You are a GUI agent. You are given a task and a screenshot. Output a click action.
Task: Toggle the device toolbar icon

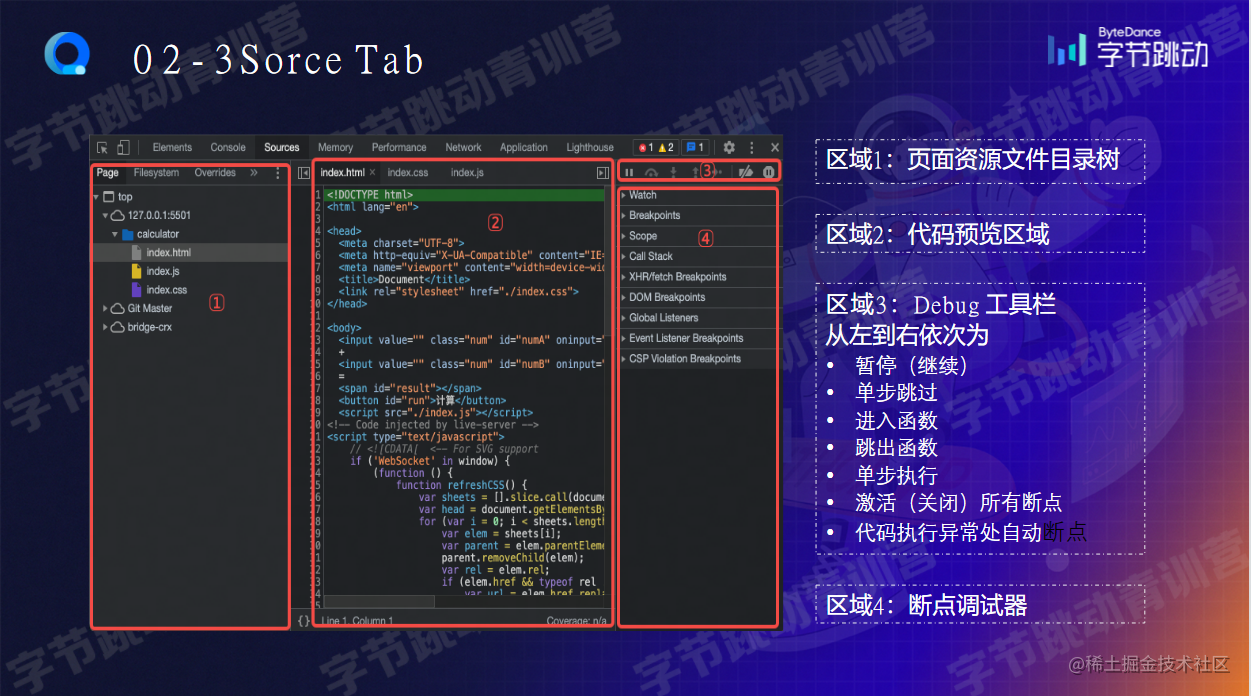coord(123,147)
